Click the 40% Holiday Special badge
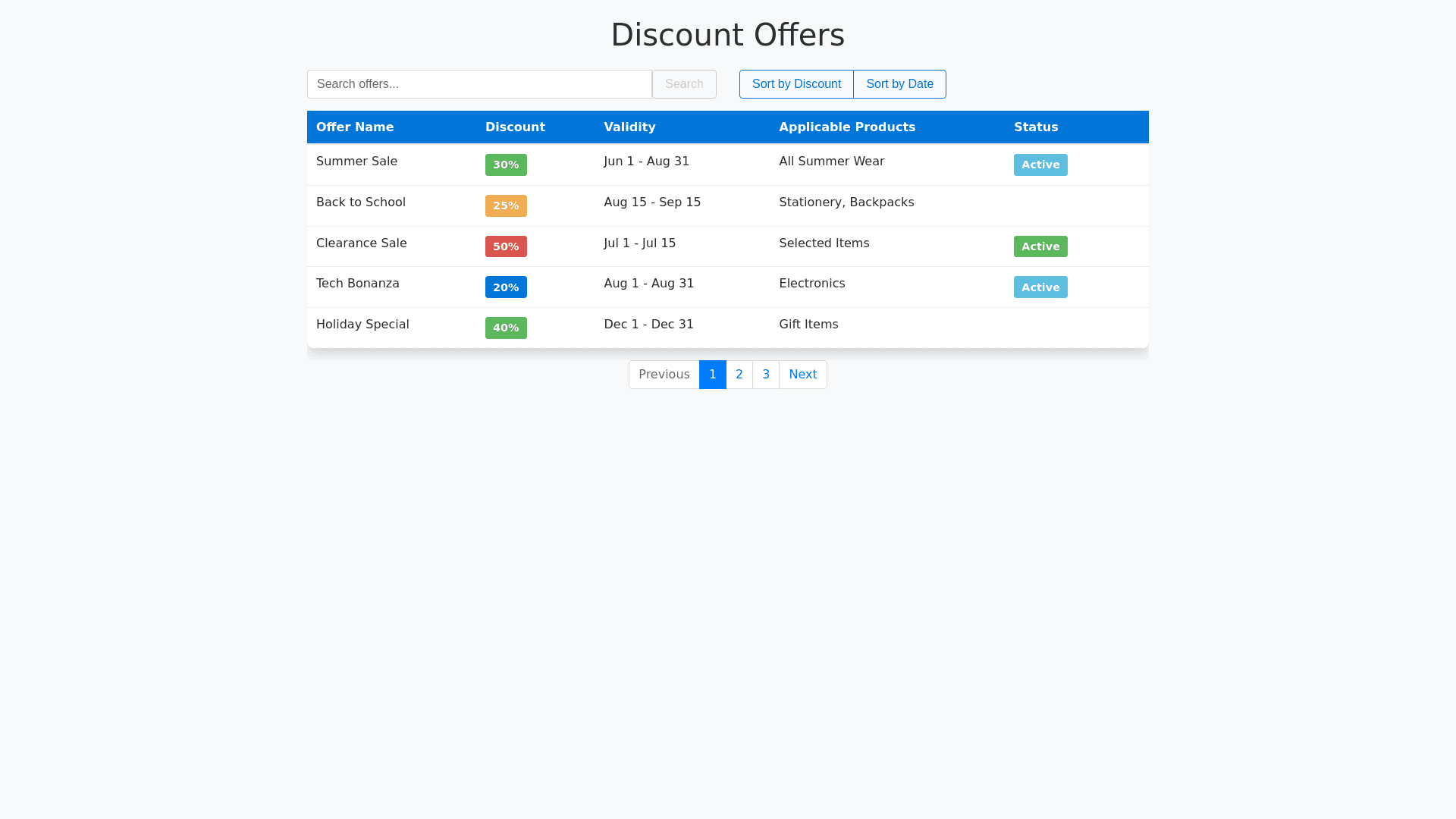Viewport: 1456px width, 819px height. (x=506, y=328)
